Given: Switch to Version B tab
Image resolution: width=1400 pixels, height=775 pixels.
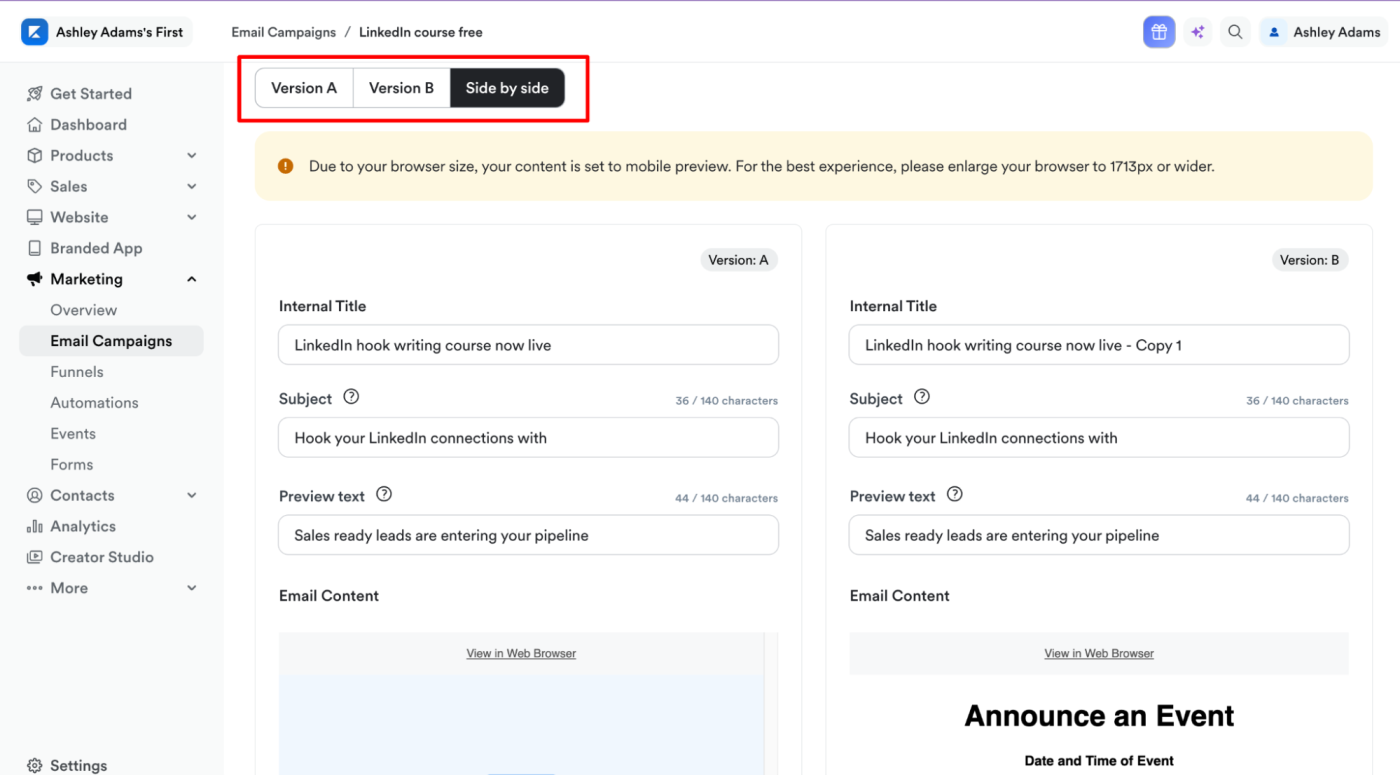Looking at the screenshot, I should (x=401, y=88).
